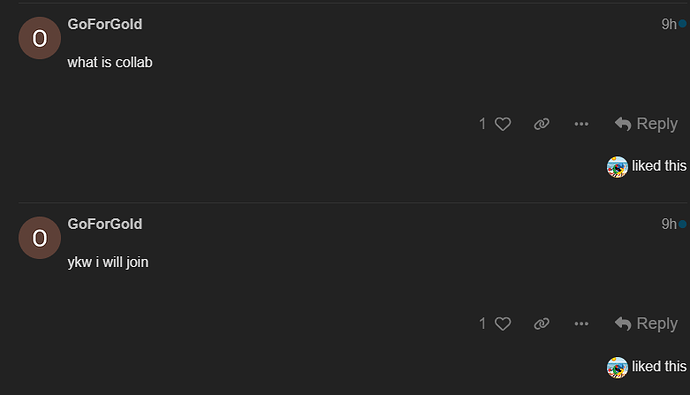The image size is (690, 395).
Task: Open GoForGold avatar on first post
Action: (40, 38)
